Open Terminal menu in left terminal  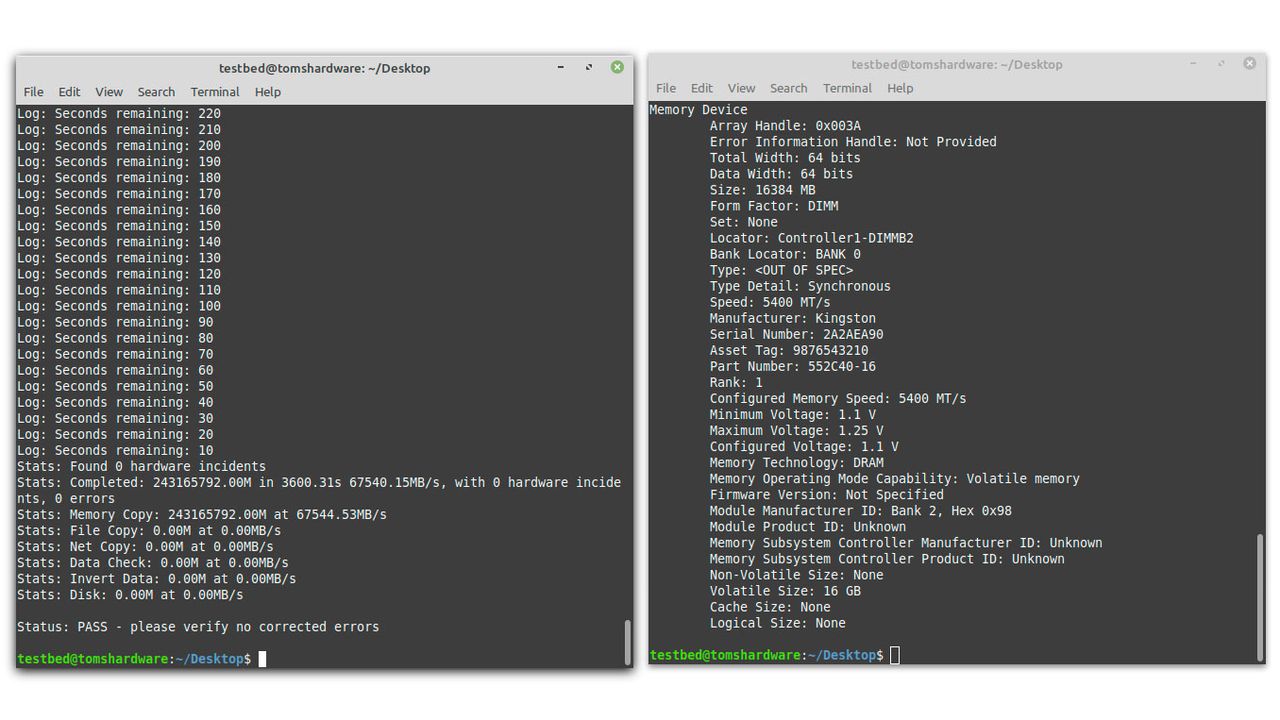(x=215, y=92)
